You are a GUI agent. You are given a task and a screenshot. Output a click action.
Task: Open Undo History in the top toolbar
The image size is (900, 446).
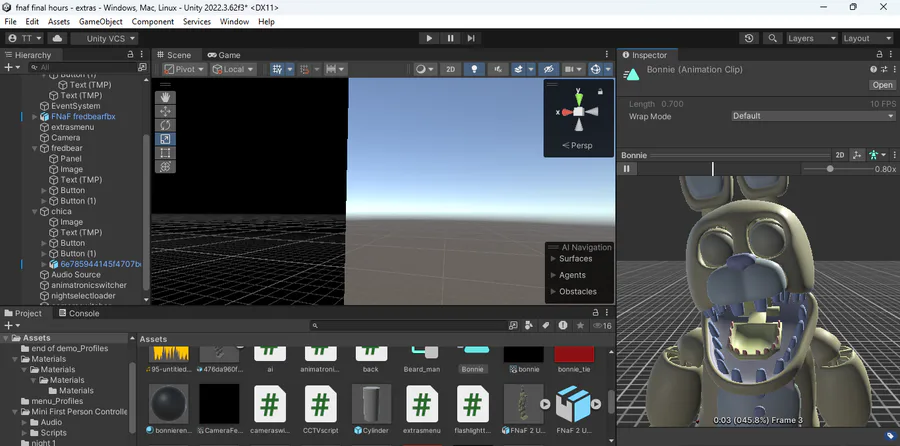tap(749, 38)
